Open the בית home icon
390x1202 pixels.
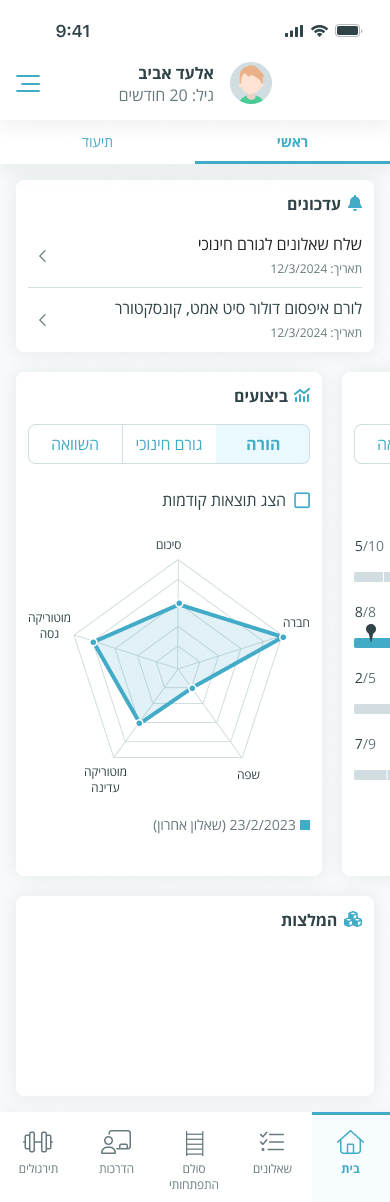click(x=350, y=1142)
